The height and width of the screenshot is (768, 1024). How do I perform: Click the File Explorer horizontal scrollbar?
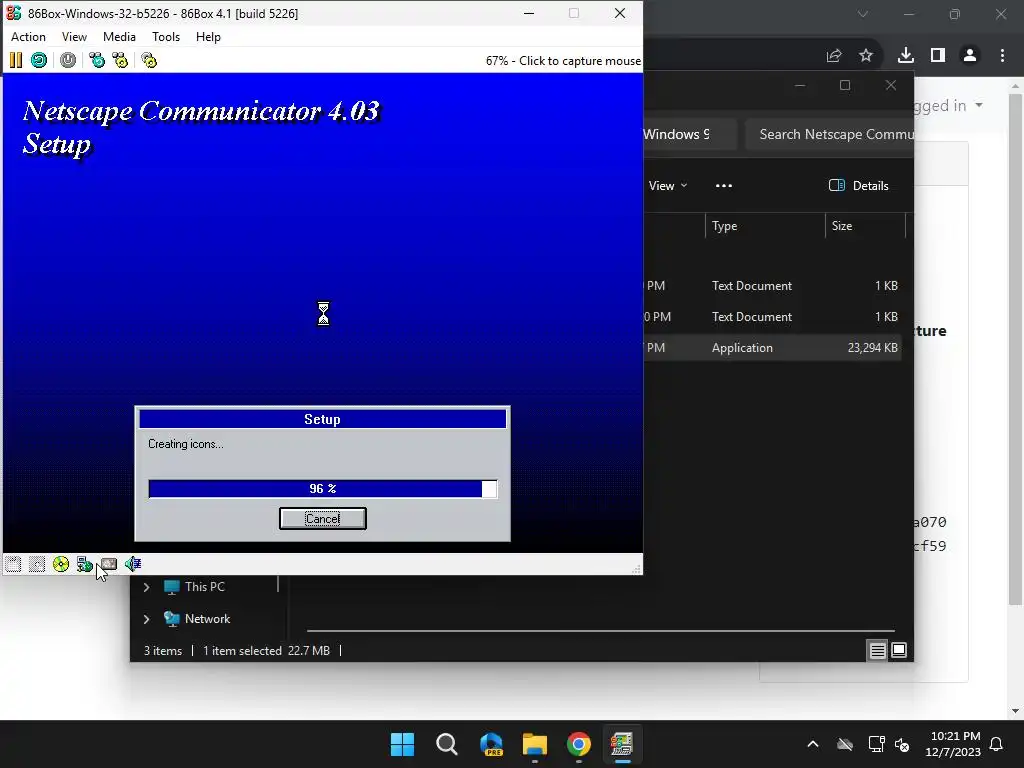coord(601,631)
